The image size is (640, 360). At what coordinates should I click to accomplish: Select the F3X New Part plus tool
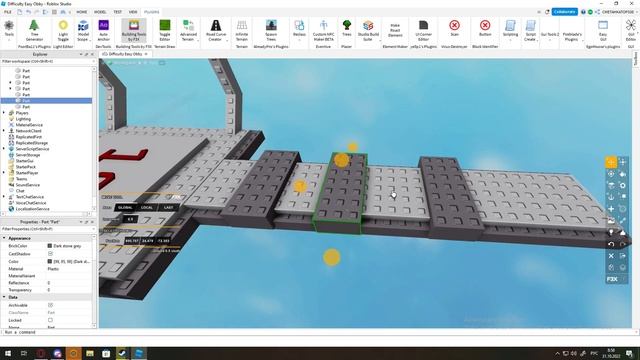pos(611,209)
